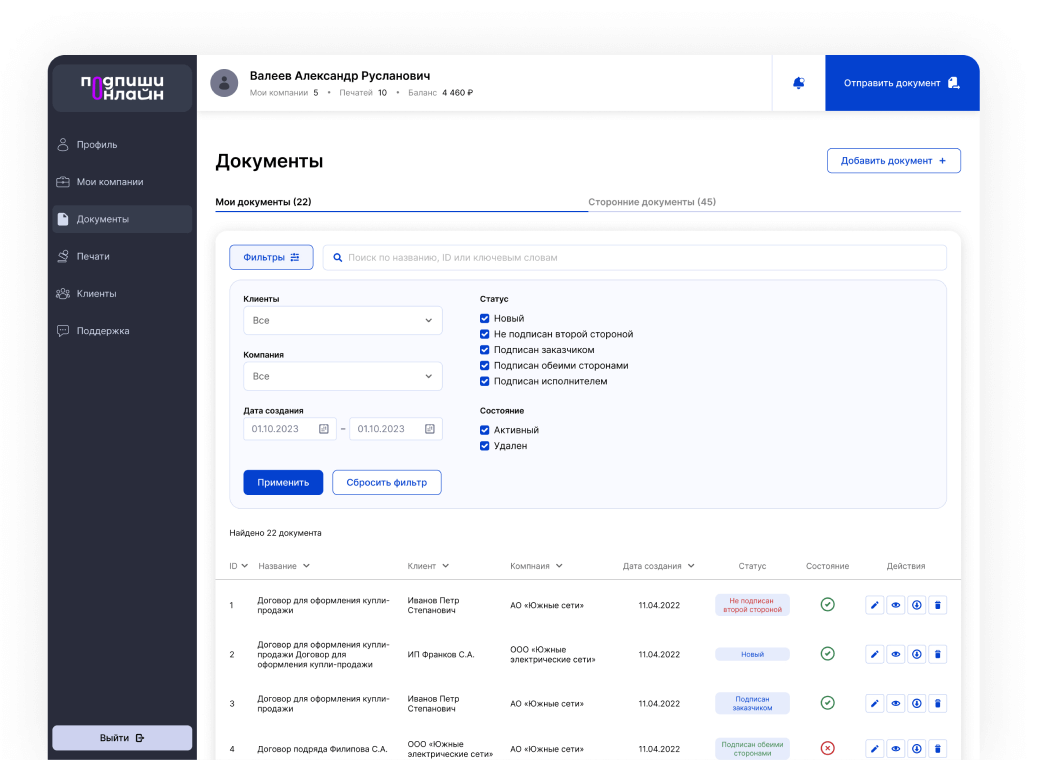Viewport: 1038px width, 760px height.
Task: Sort table by ID column
Action: pyautogui.click(x=238, y=566)
